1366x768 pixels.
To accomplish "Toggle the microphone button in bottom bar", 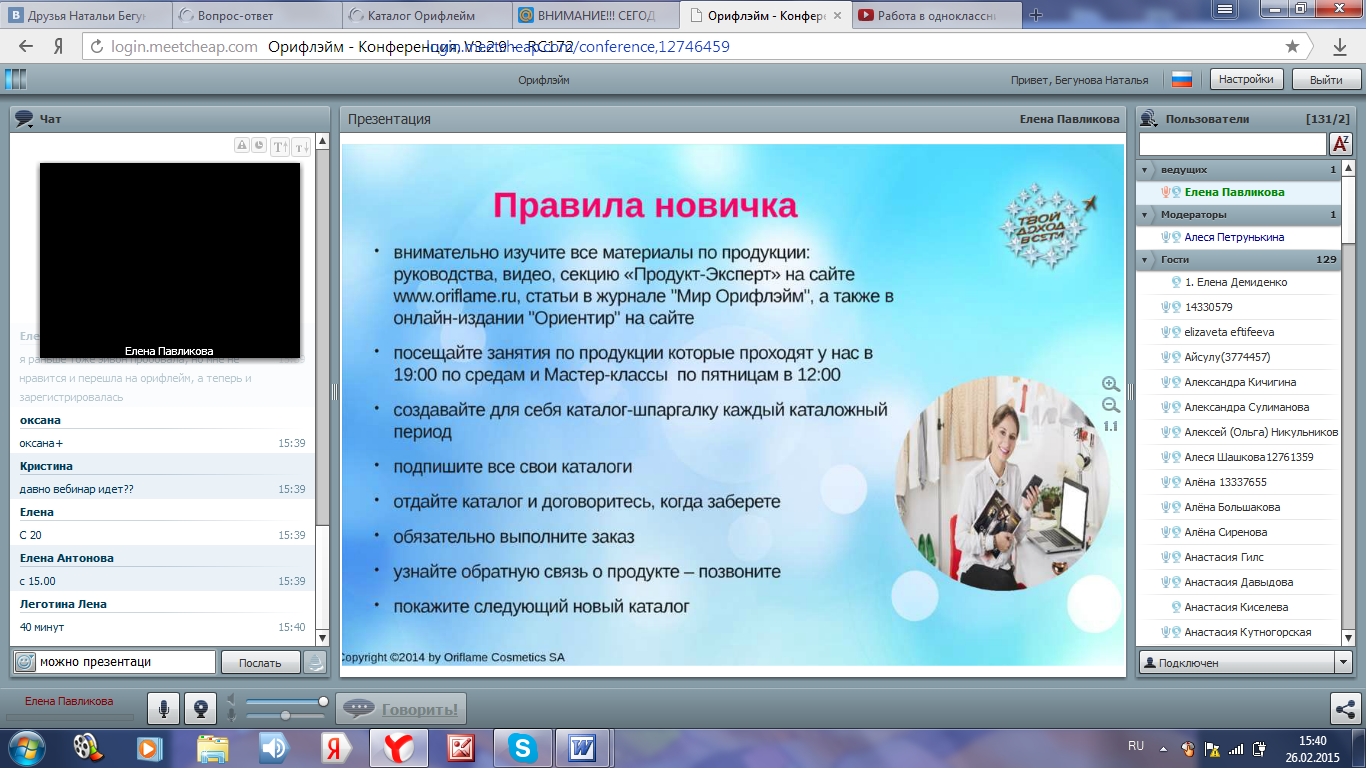I will [x=163, y=709].
